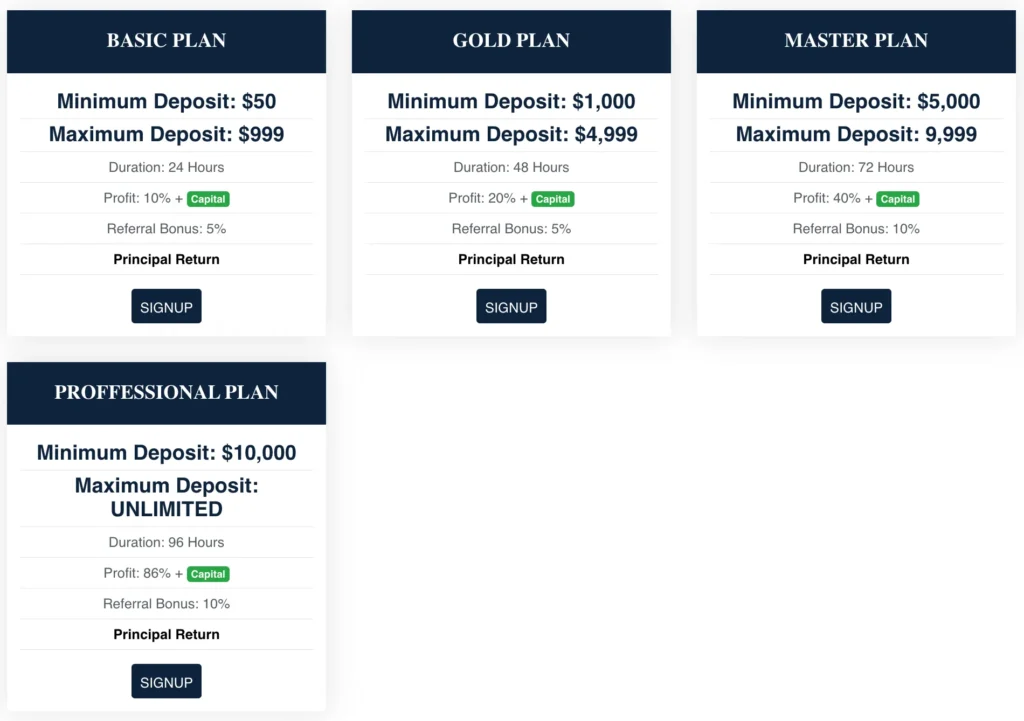
Task: Click Maximum Deposit: UNLIMITED text
Action: pos(166,497)
